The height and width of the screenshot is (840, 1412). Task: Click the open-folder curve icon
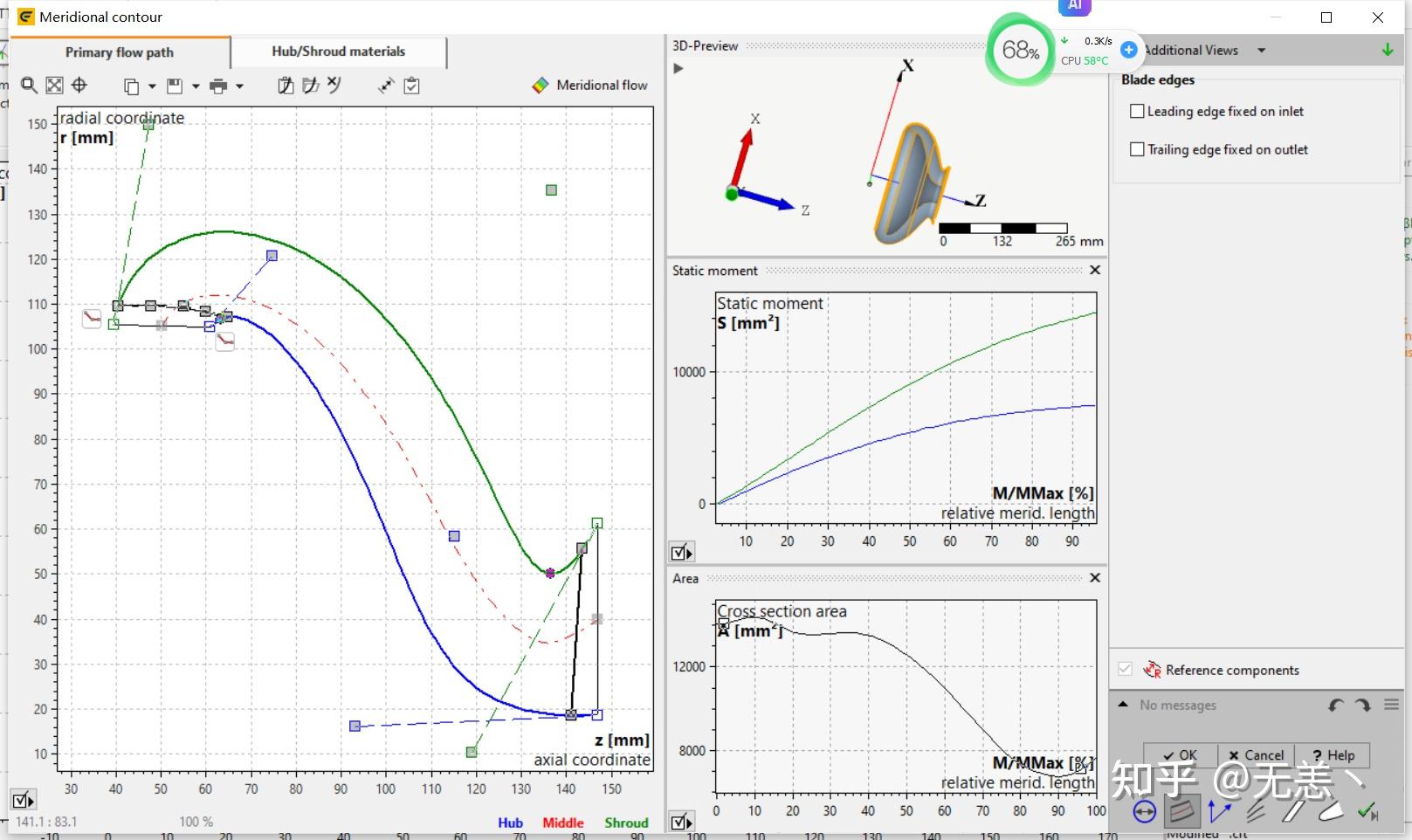(x=310, y=85)
